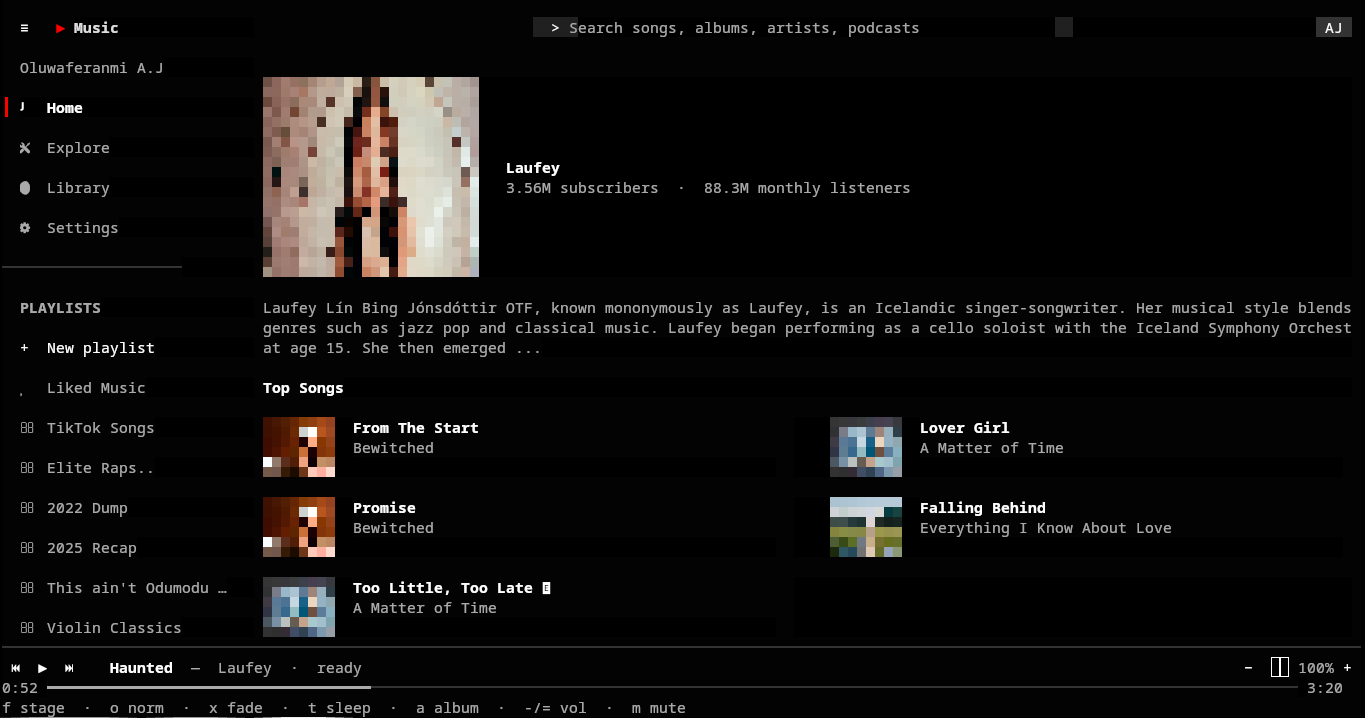The image size is (1365, 718).
Task: Click This ain't Odumodu playlist icon
Action: click(27, 588)
